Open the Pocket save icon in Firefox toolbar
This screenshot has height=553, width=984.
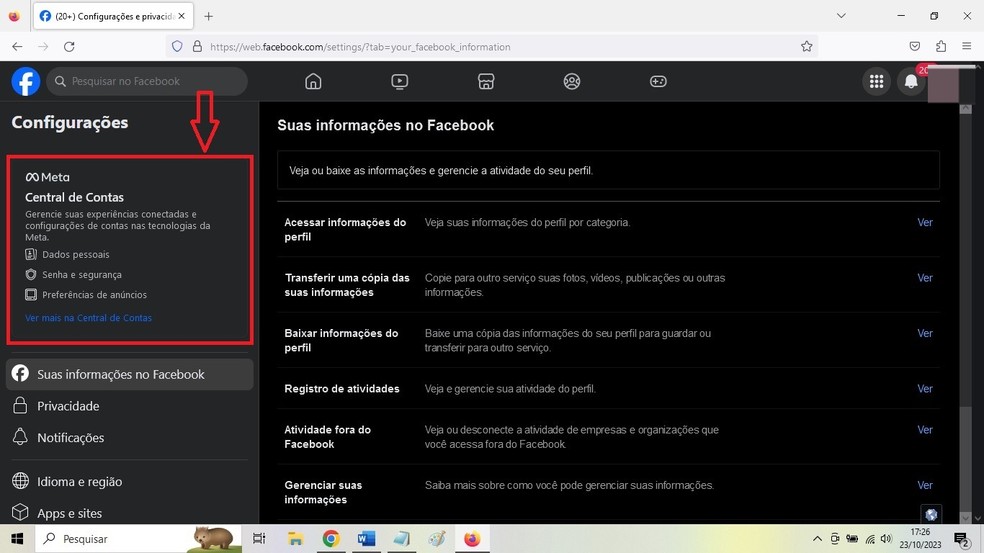(x=914, y=46)
